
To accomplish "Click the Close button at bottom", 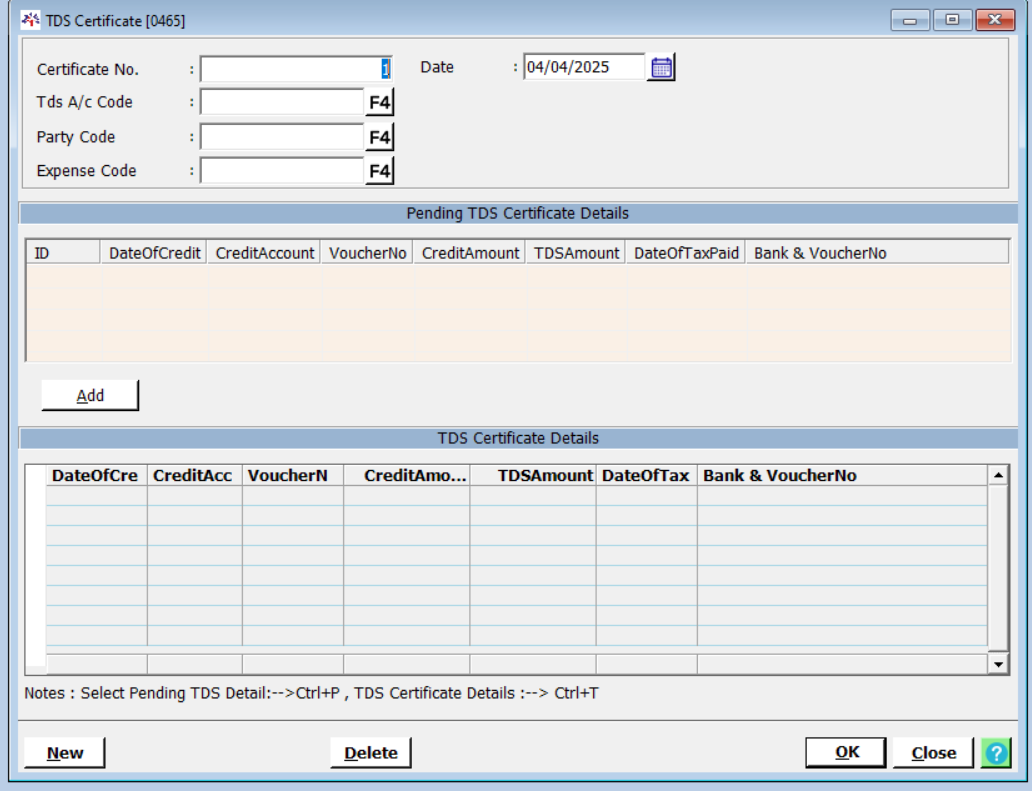I will (933, 753).
